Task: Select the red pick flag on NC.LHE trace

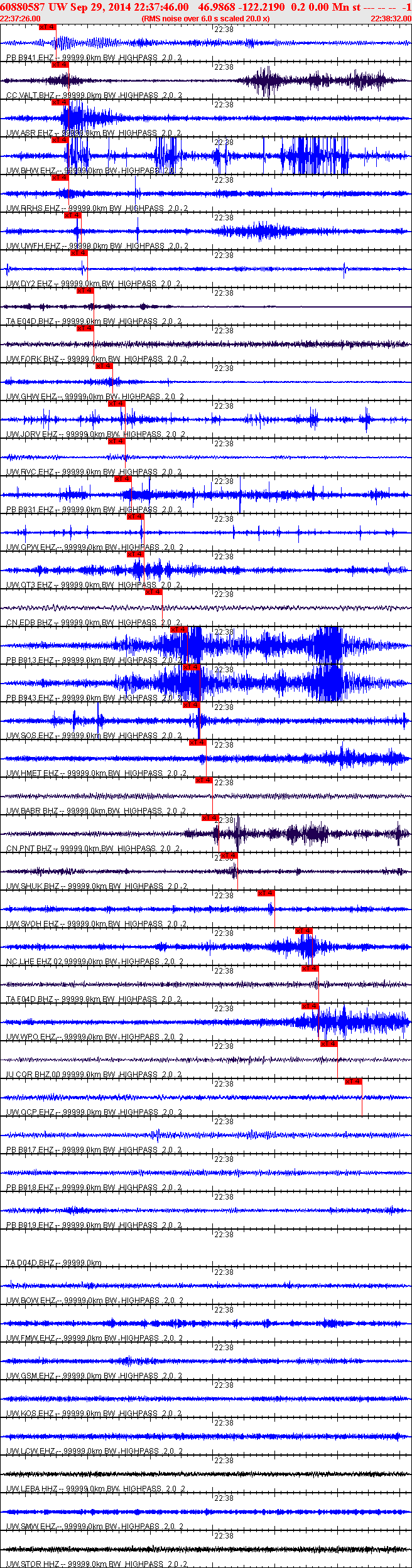Action: coord(303,931)
